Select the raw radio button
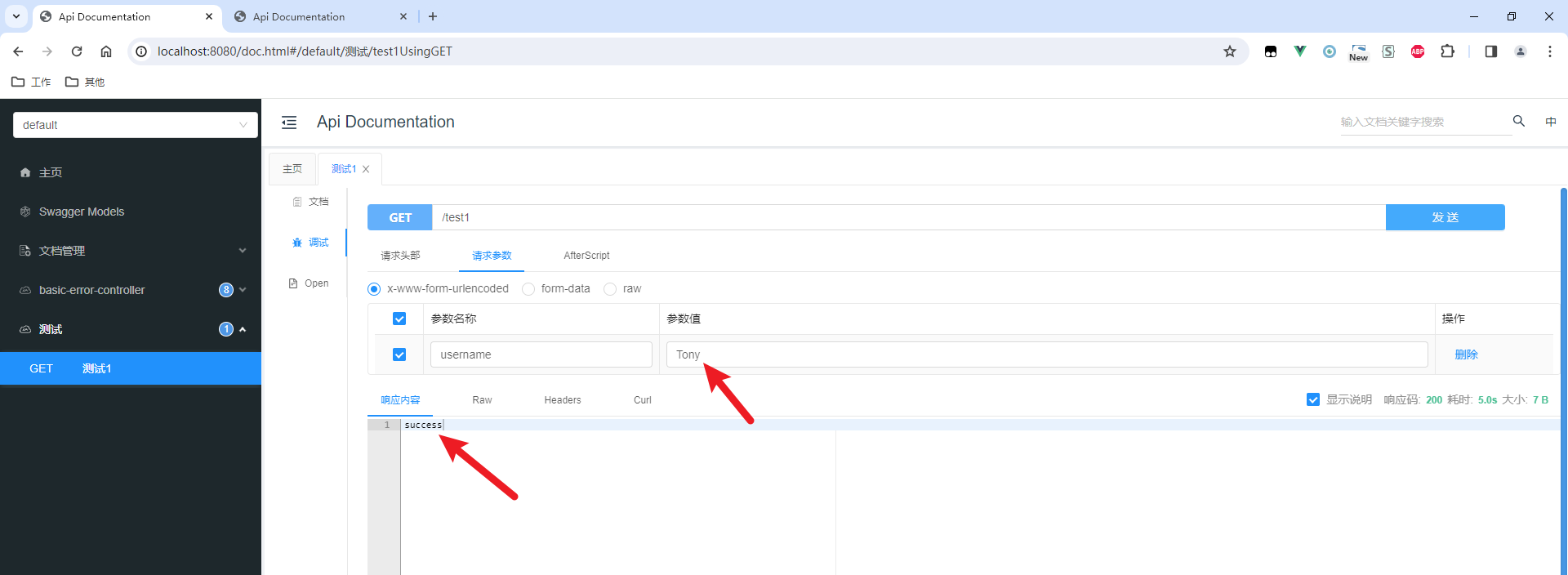This screenshot has width=1568, height=575. [x=610, y=289]
